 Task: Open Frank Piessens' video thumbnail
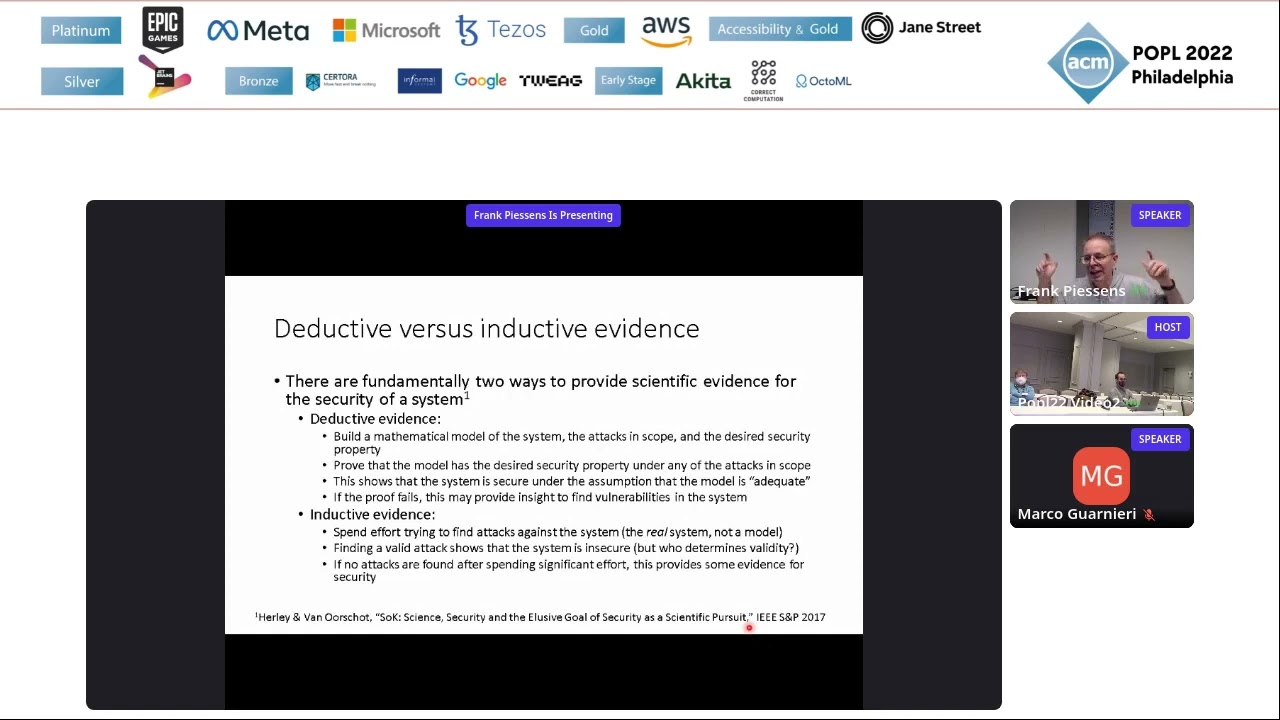click(1101, 252)
